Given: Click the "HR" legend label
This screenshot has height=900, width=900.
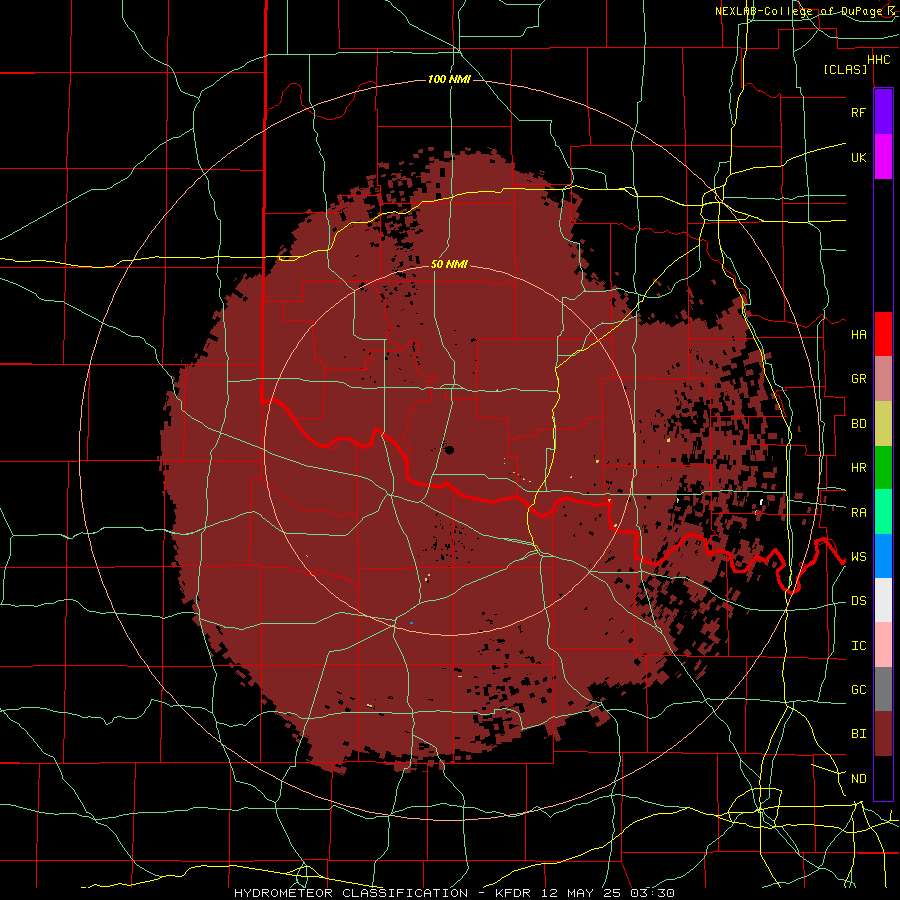Looking at the screenshot, I should point(858,468).
